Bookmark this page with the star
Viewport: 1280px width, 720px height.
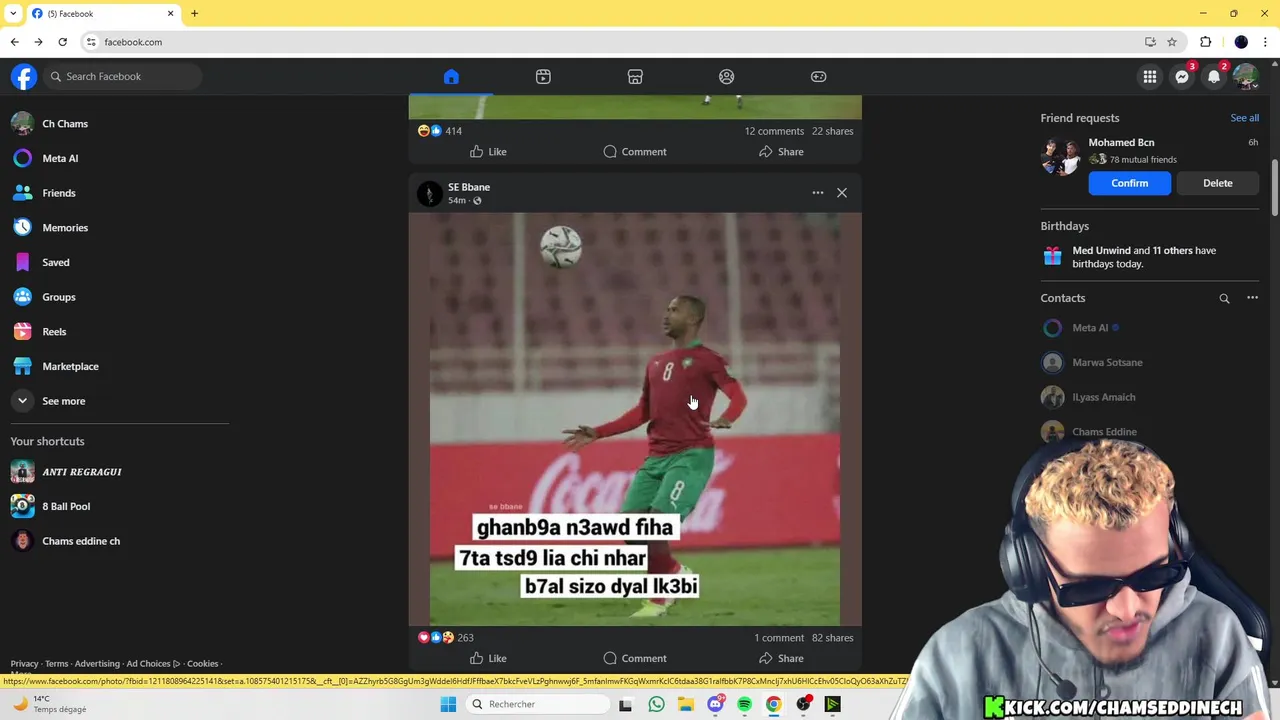[1172, 42]
